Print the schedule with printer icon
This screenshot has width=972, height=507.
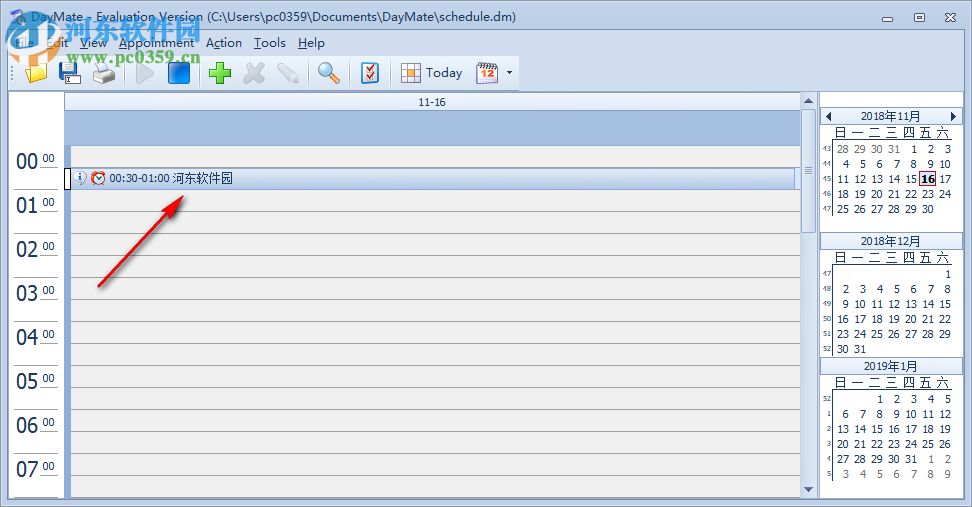[x=104, y=74]
